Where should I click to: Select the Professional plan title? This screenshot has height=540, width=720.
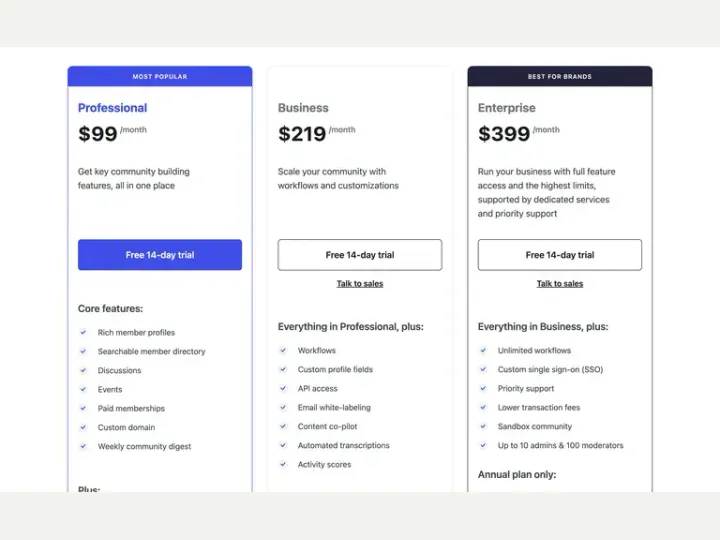pos(112,108)
